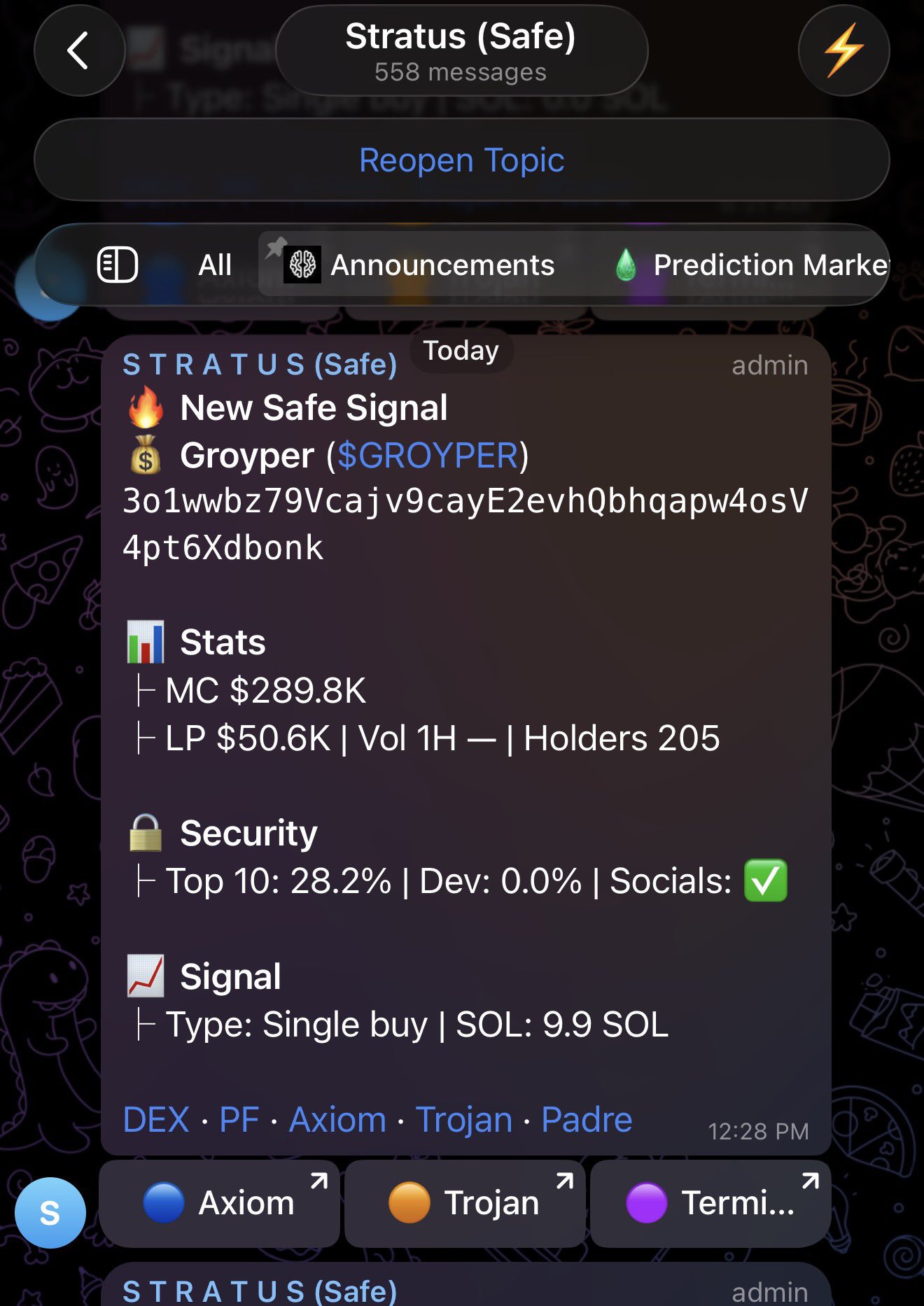Open the PF link in the message
924x1306 pixels.
click(x=239, y=1119)
